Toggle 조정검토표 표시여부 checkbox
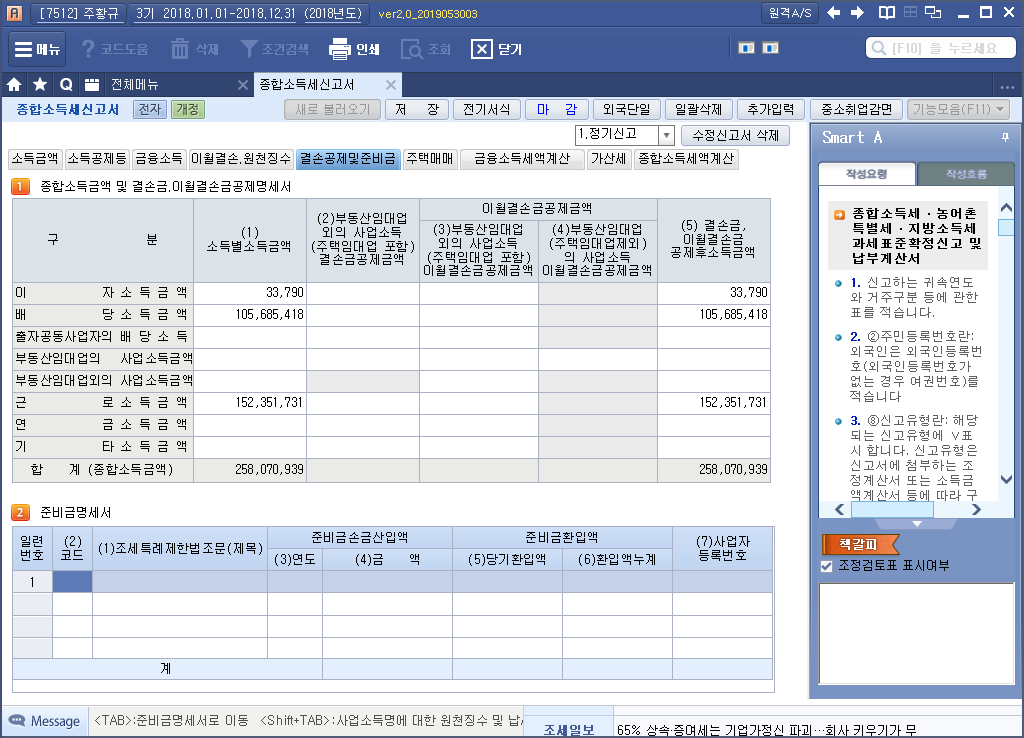Screen dimensions: 1024x738 [x=826, y=566]
